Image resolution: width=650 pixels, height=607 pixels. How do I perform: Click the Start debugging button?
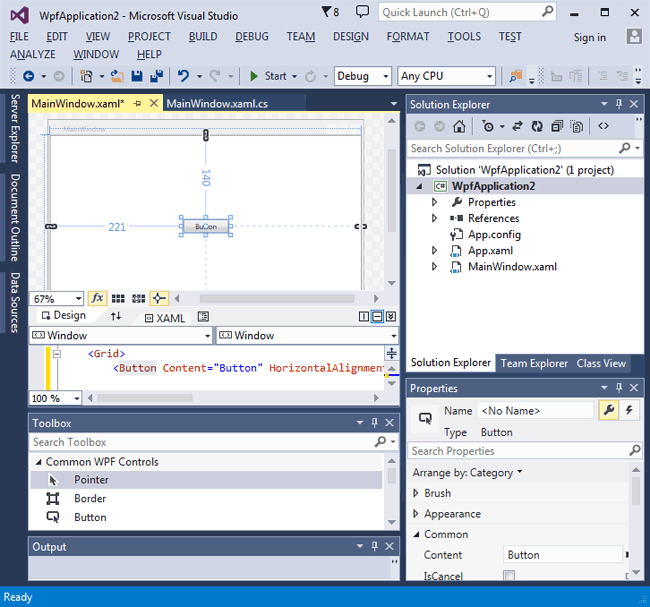tap(268, 76)
